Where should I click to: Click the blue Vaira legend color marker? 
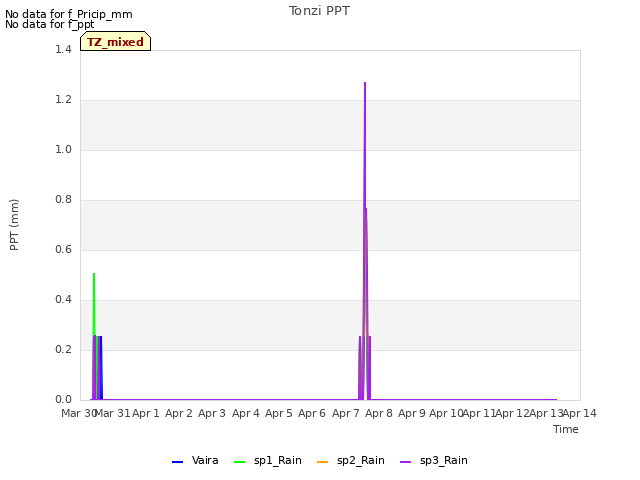pyautogui.click(x=178, y=462)
